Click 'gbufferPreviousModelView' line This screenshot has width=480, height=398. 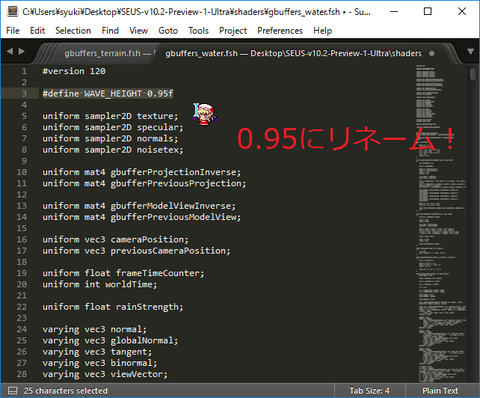[142, 217]
